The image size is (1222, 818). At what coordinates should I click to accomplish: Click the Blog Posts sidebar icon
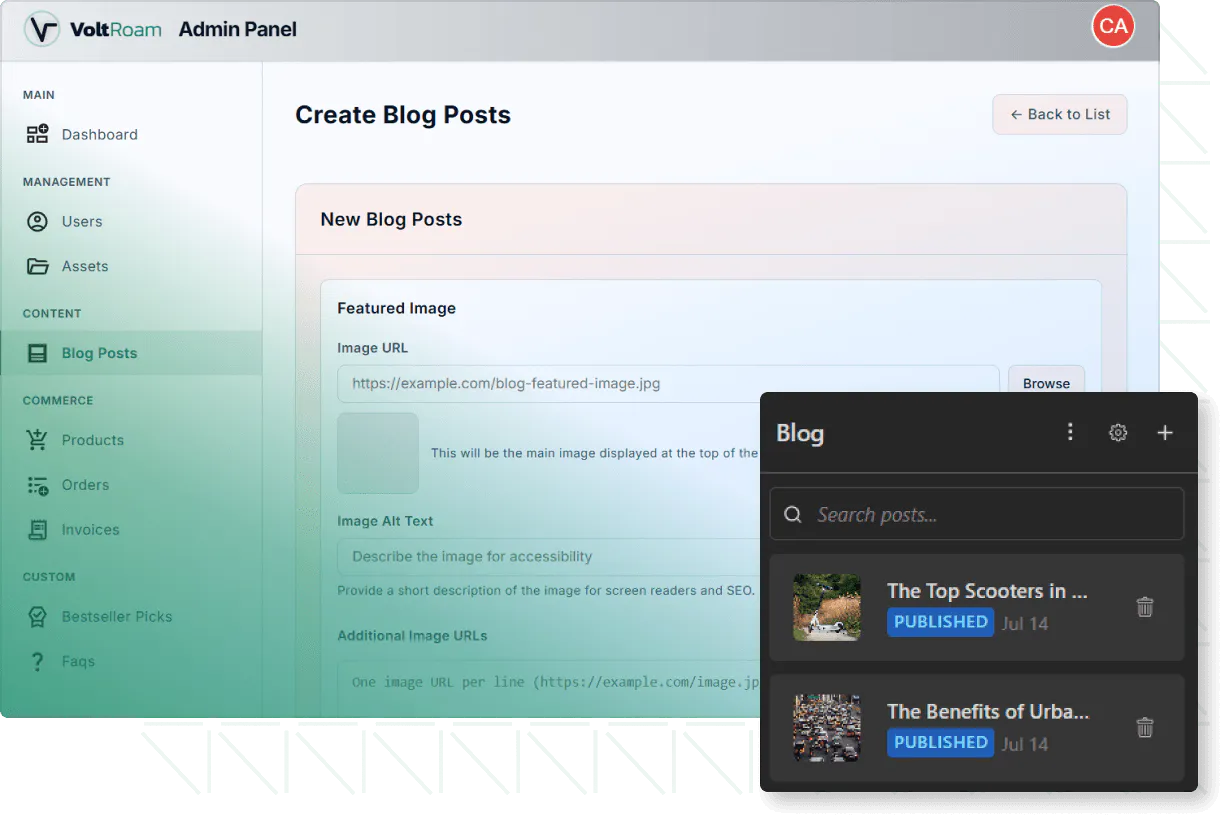point(37,353)
